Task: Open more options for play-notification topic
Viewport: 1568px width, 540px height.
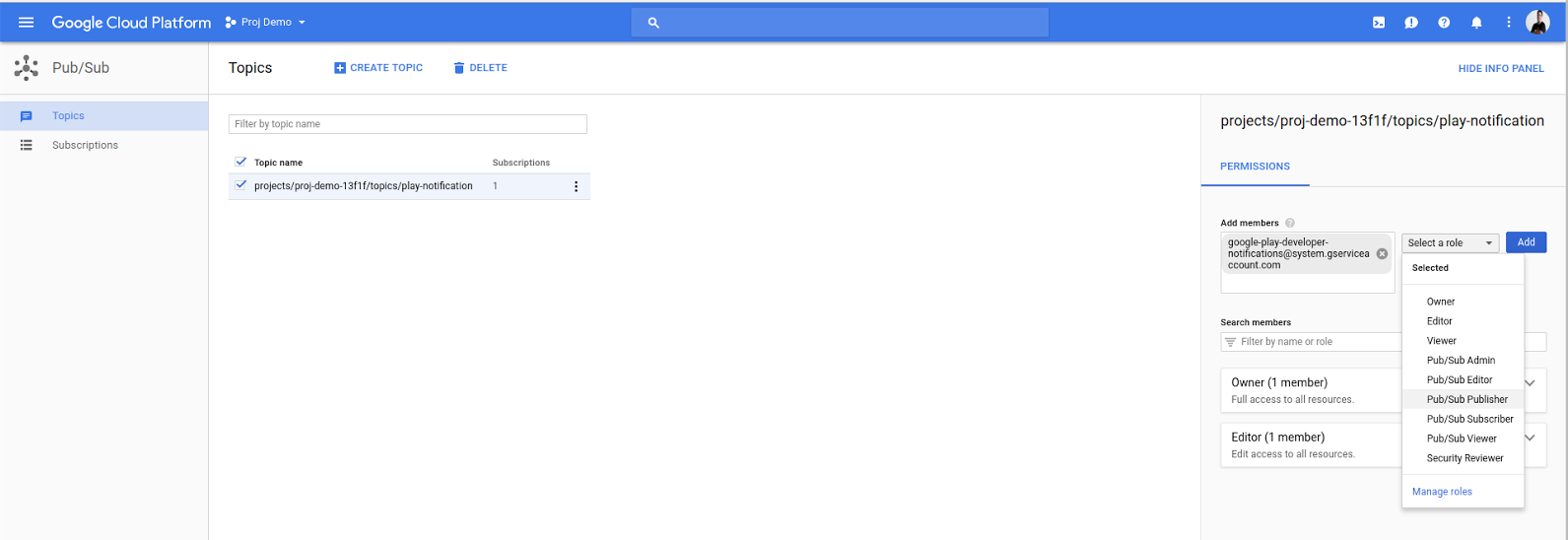Action: point(577,186)
